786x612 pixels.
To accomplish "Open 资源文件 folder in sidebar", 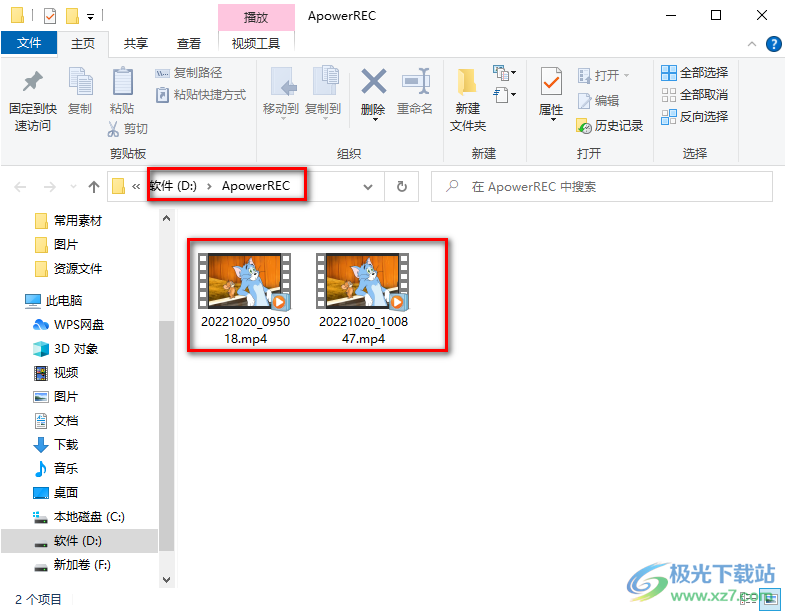I will tap(68, 269).
